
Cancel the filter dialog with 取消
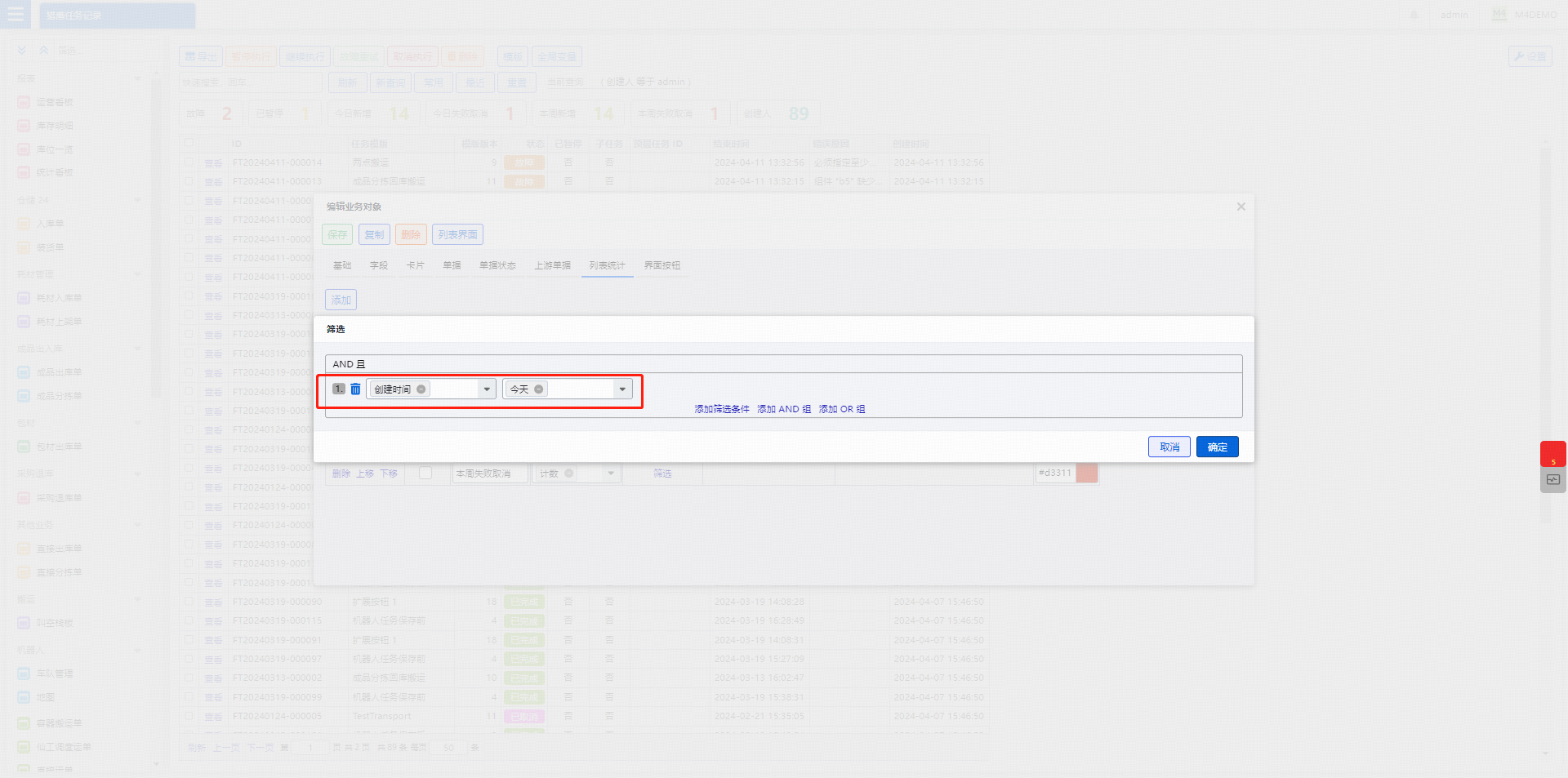pos(1169,447)
